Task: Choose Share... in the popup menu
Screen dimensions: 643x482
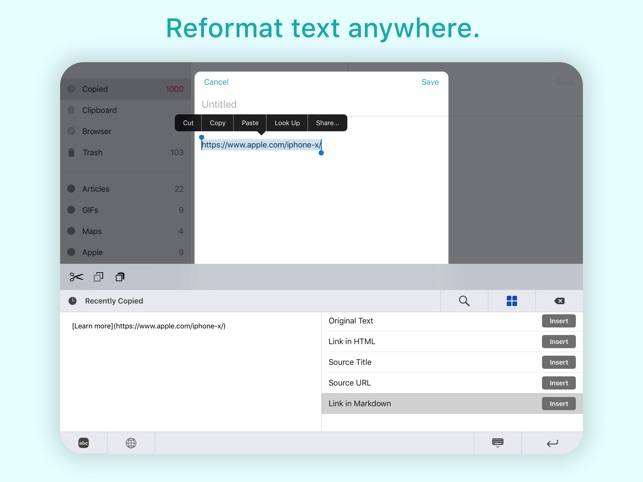Action: (x=327, y=123)
